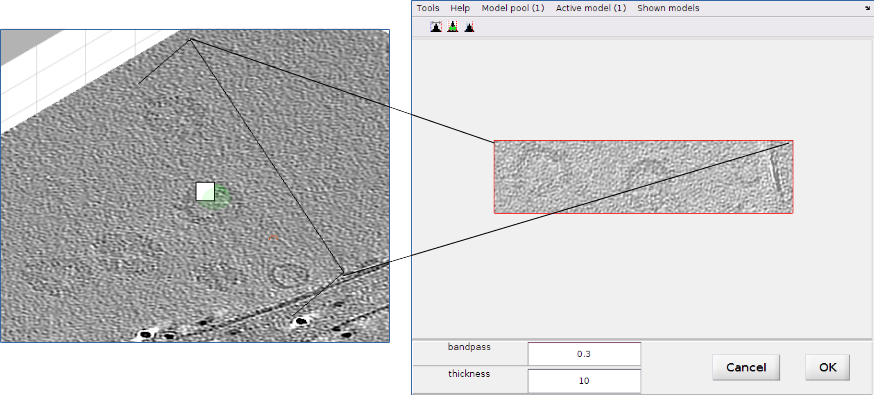Expand the Model pool (1) menu
This screenshot has height=395, width=874.
pos(513,8)
